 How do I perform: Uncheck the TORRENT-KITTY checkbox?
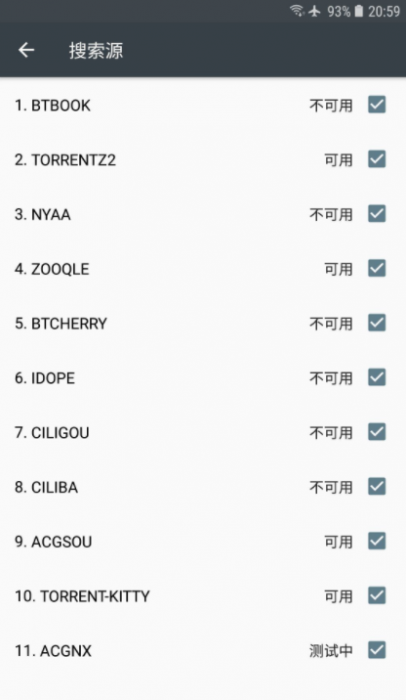coord(377,596)
